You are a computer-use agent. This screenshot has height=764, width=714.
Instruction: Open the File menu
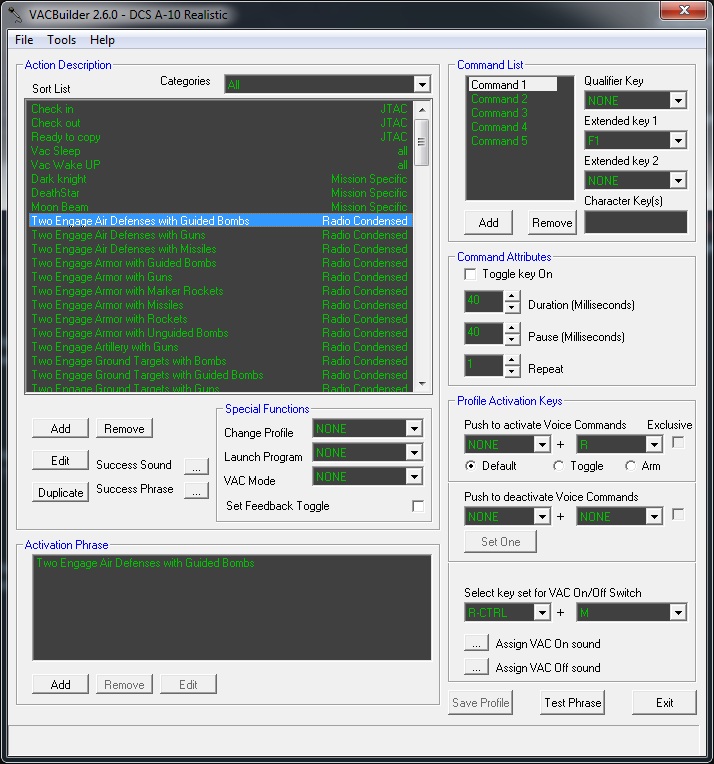click(24, 40)
